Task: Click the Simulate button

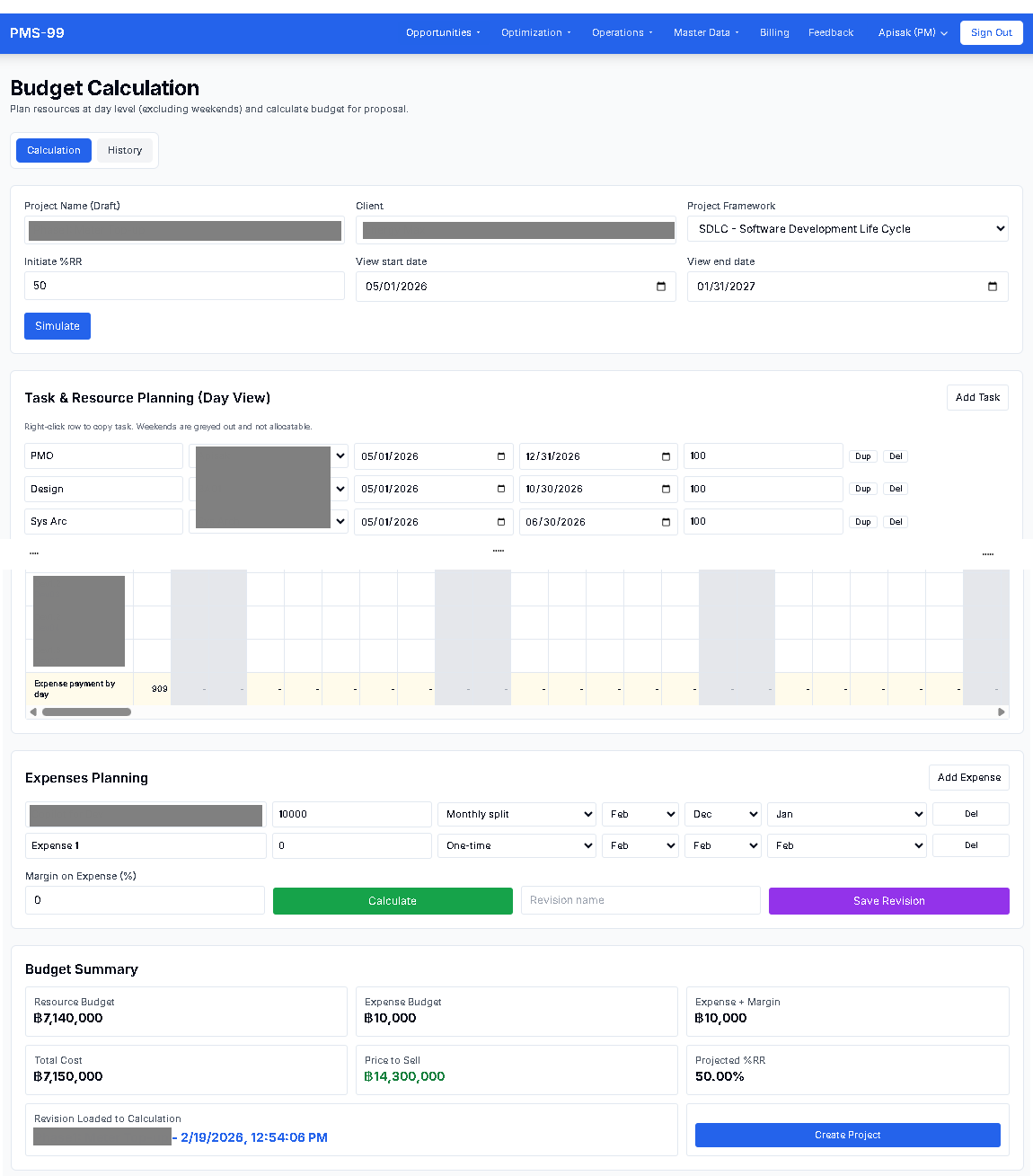Action: (x=57, y=326)
